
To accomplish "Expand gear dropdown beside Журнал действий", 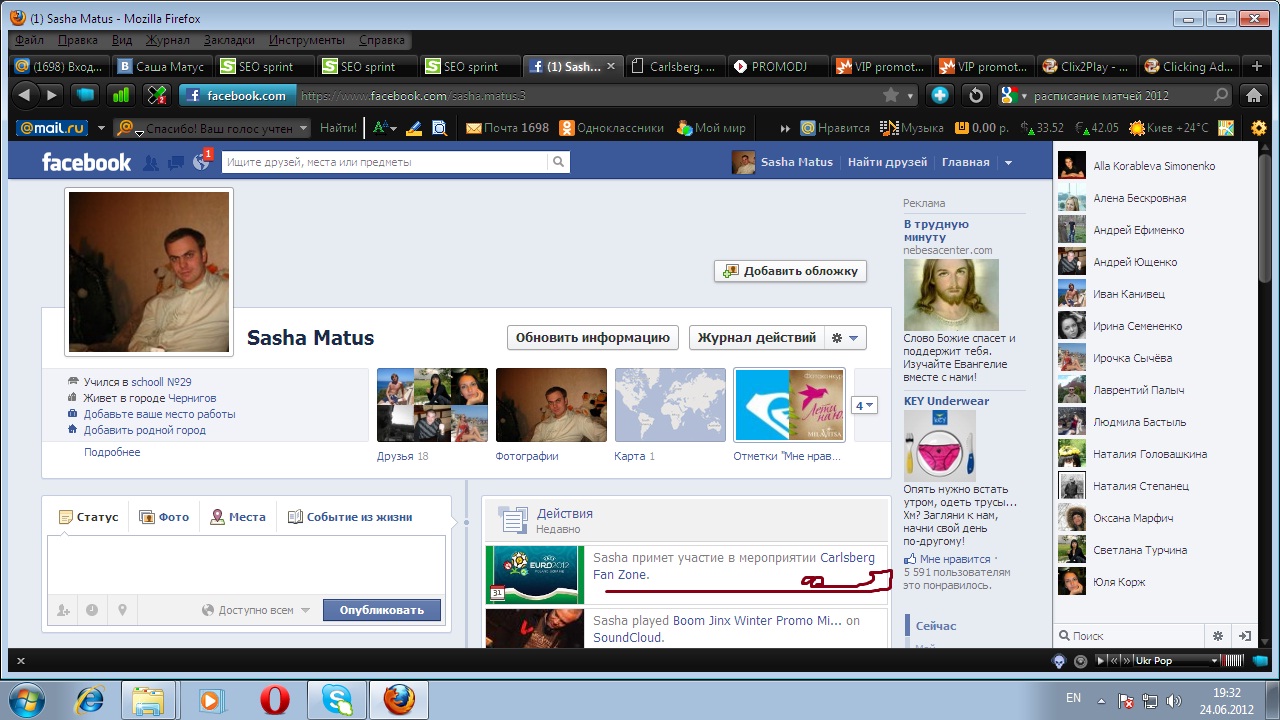I will tap(846, 338).
